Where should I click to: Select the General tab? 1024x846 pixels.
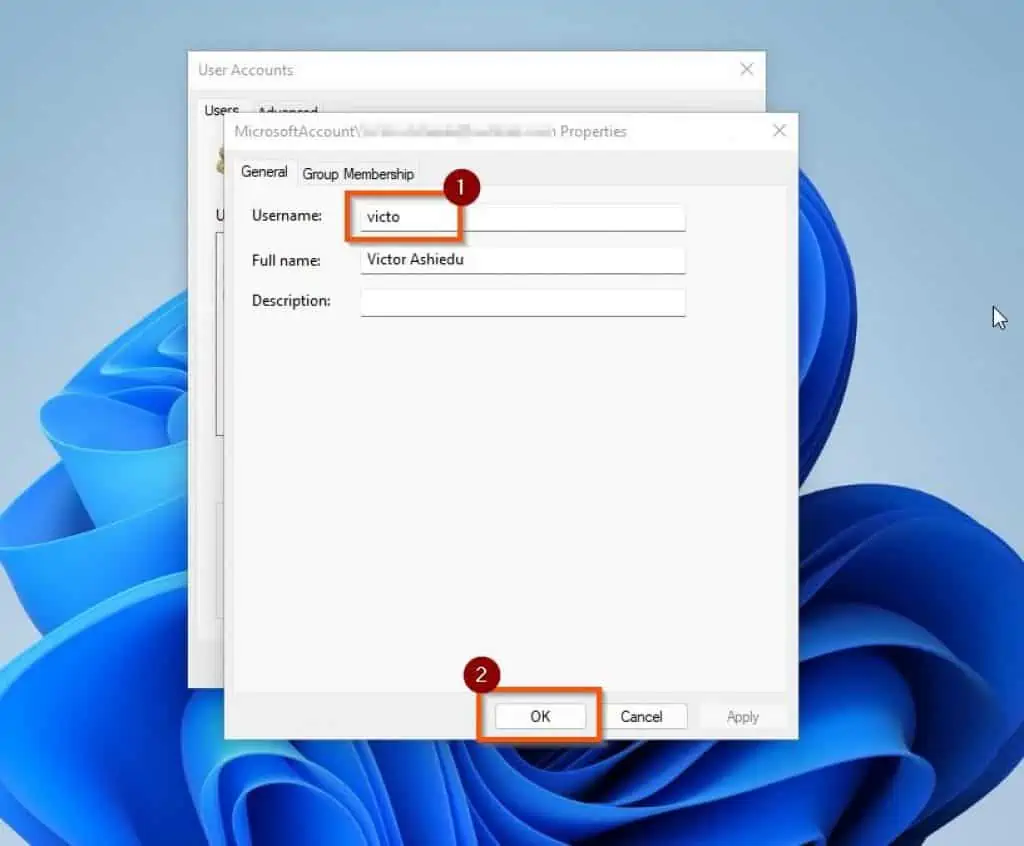click(x=263, y=172)
